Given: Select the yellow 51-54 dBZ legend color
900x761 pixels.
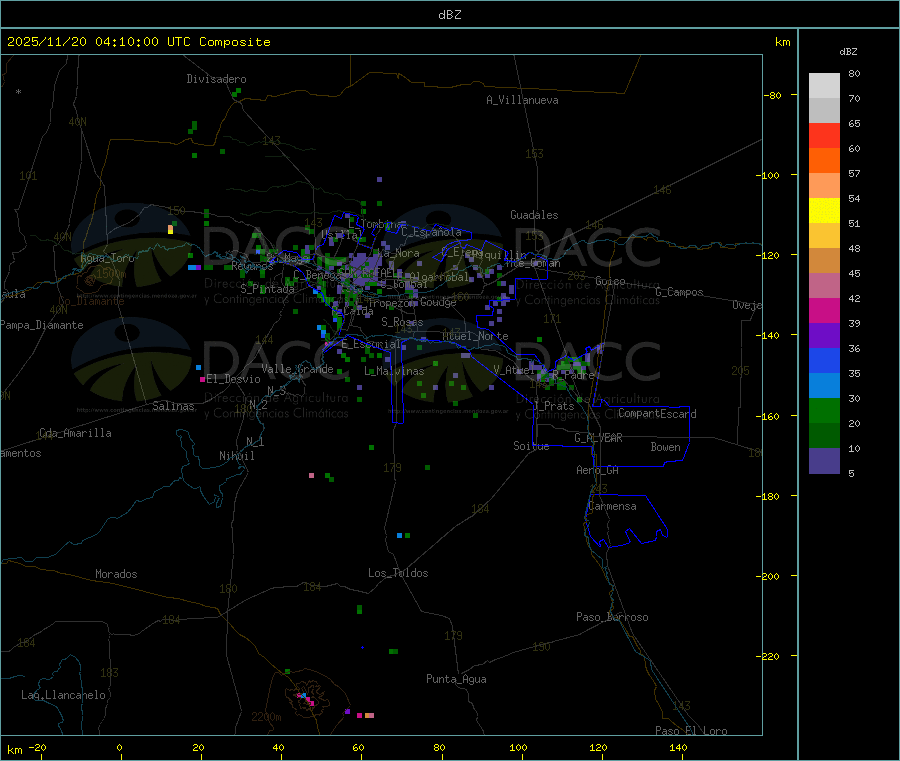Looking at the screenshot, I should [824, 211].
